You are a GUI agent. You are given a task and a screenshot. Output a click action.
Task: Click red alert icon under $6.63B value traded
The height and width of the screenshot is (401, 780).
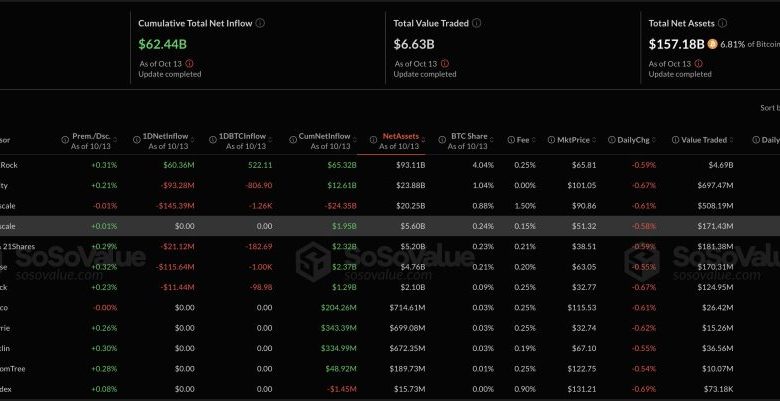(x=441, y=62)
